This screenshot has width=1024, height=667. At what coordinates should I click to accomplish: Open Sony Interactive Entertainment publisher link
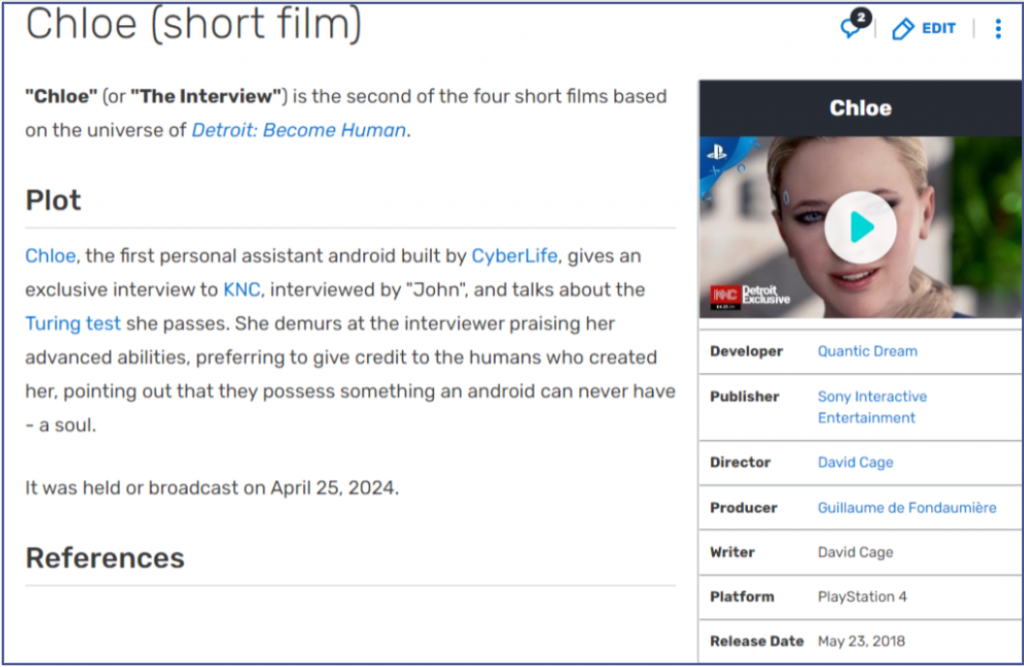coord(872,407)
